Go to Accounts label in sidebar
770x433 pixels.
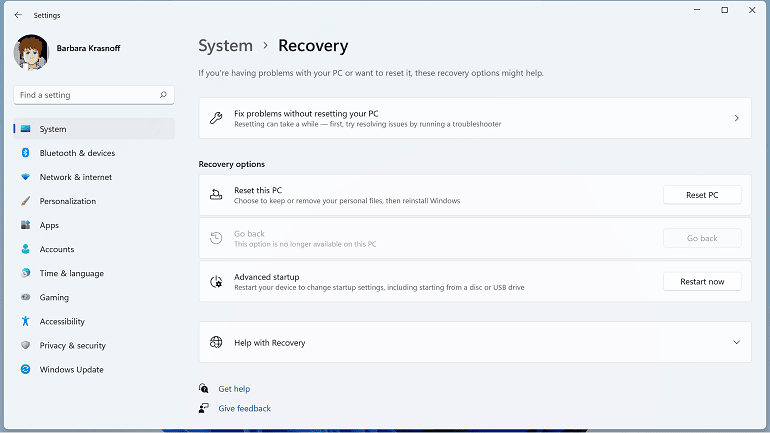(x=57, y=249)
